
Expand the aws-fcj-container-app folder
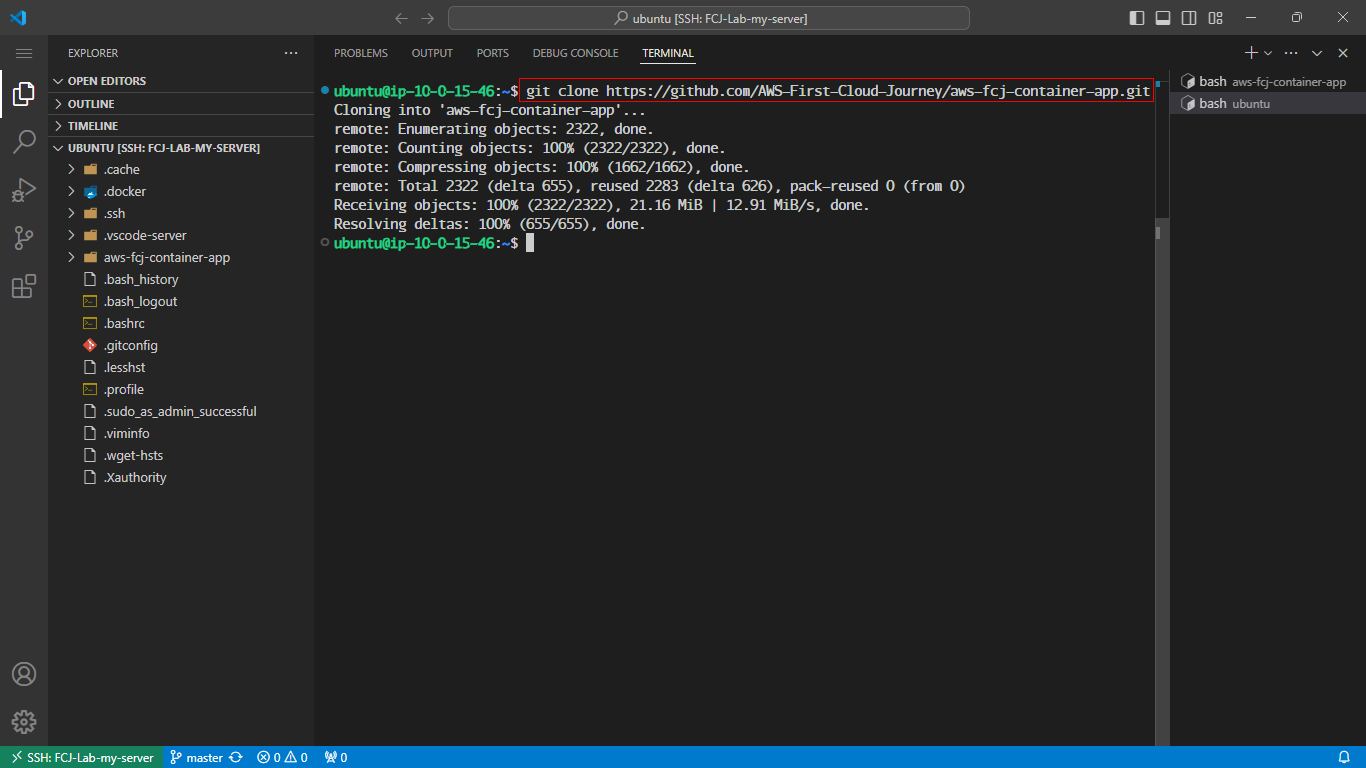[x=181, y=257]
